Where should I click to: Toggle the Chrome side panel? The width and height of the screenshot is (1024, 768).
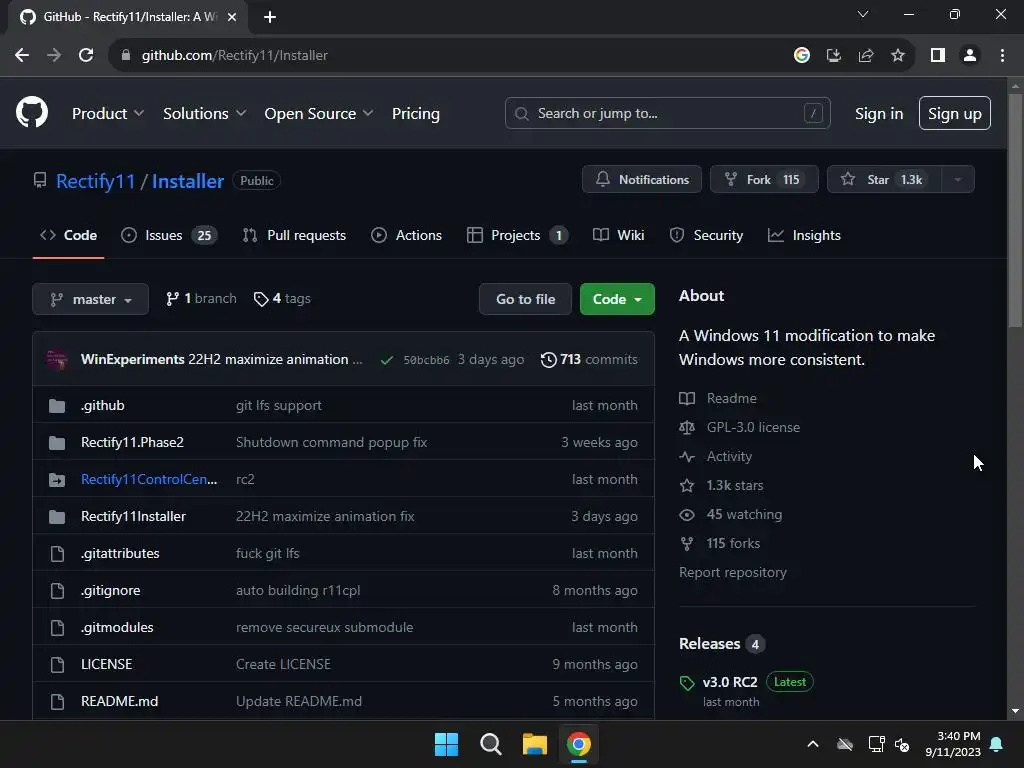click(938, 56)
